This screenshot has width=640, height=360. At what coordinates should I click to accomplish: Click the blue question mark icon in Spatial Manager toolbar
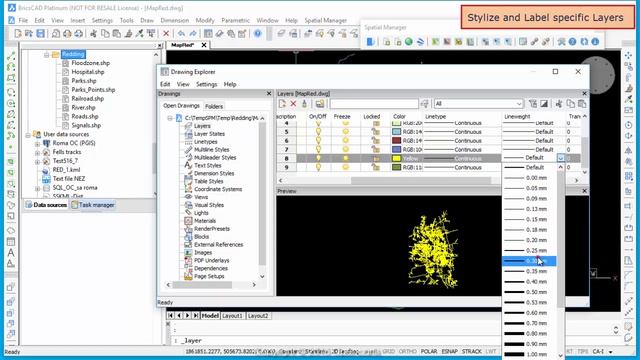(572, 42)
